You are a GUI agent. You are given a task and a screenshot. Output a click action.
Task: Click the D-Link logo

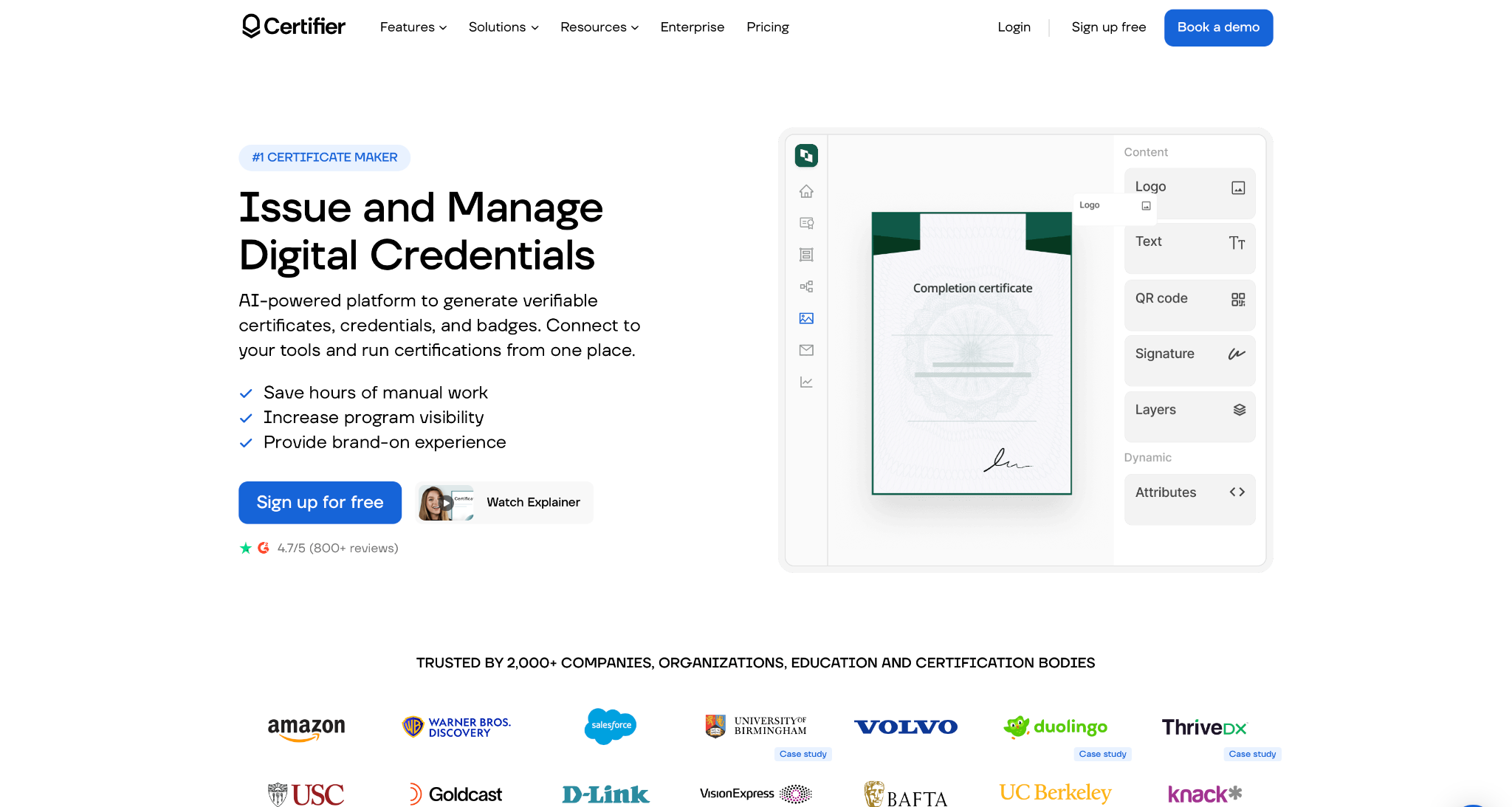[x=605, y=794]
